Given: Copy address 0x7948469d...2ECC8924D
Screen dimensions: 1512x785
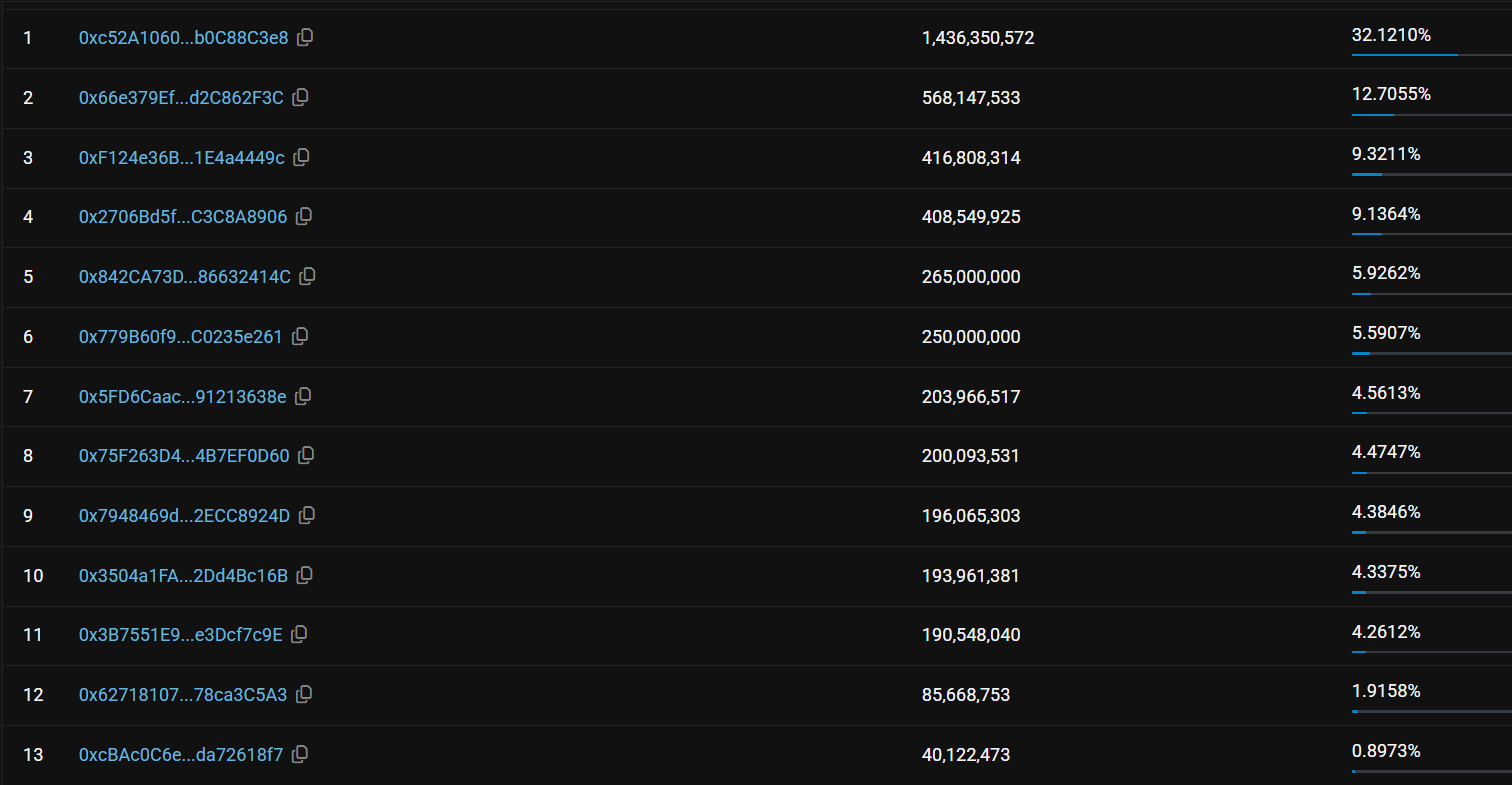Looking at the screenshot, I should 307,515.
